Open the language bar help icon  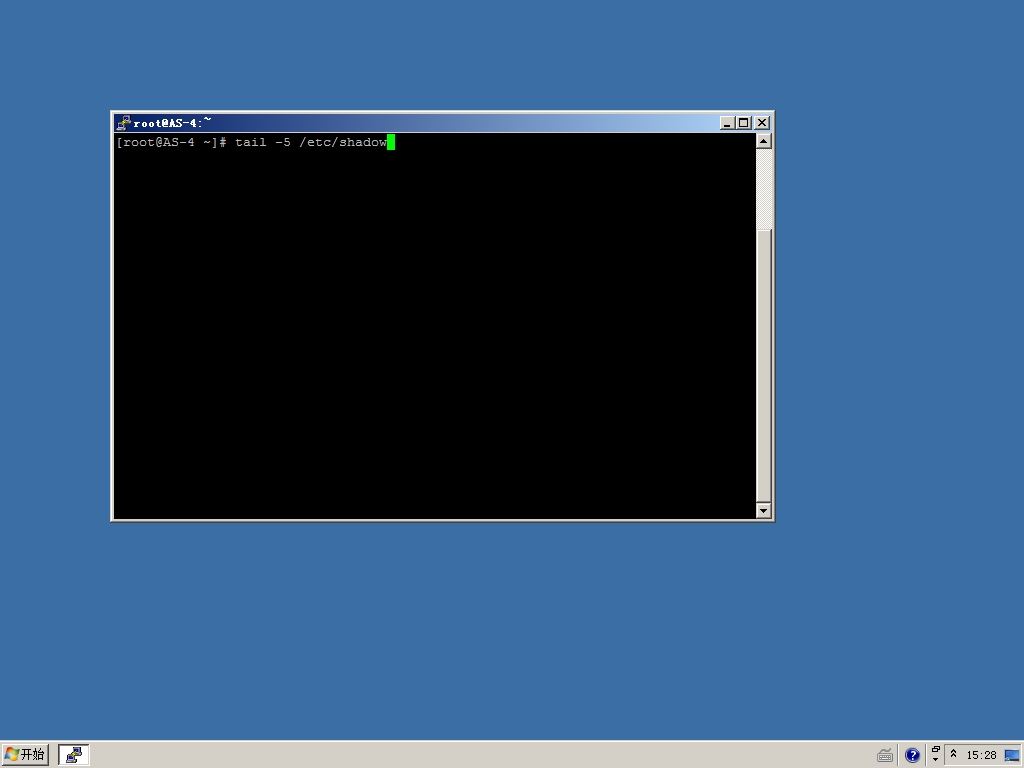[912, 756]
